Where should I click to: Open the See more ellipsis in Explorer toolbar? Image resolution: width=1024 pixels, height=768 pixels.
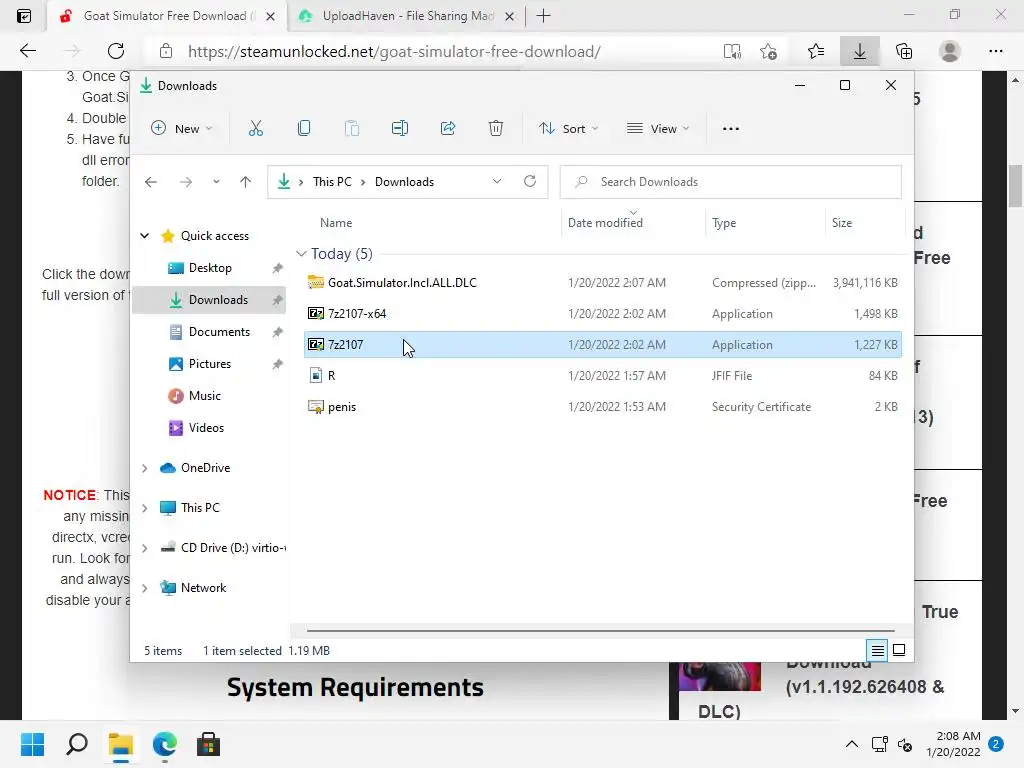pyautogui.click(x=731, y=129)
